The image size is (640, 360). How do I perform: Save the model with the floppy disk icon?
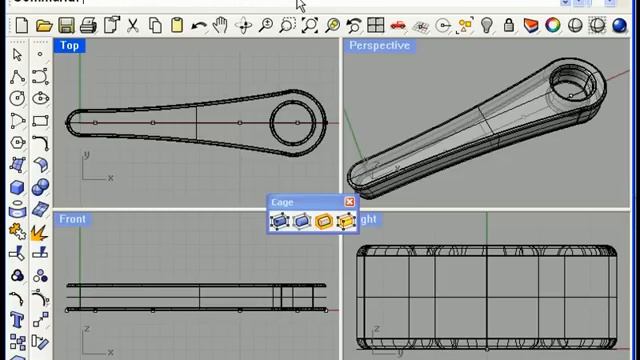pos(66,26)
